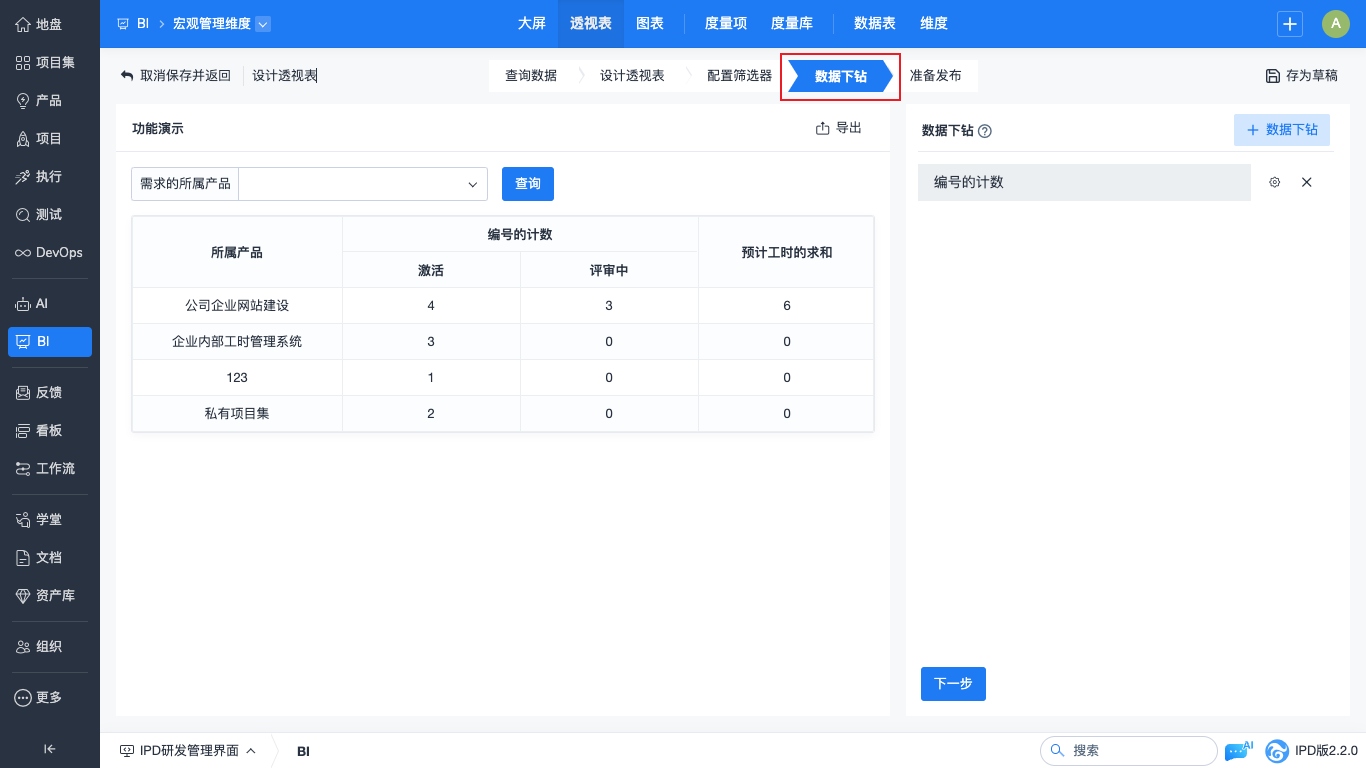Click the 下一步 button

(953, 684)
